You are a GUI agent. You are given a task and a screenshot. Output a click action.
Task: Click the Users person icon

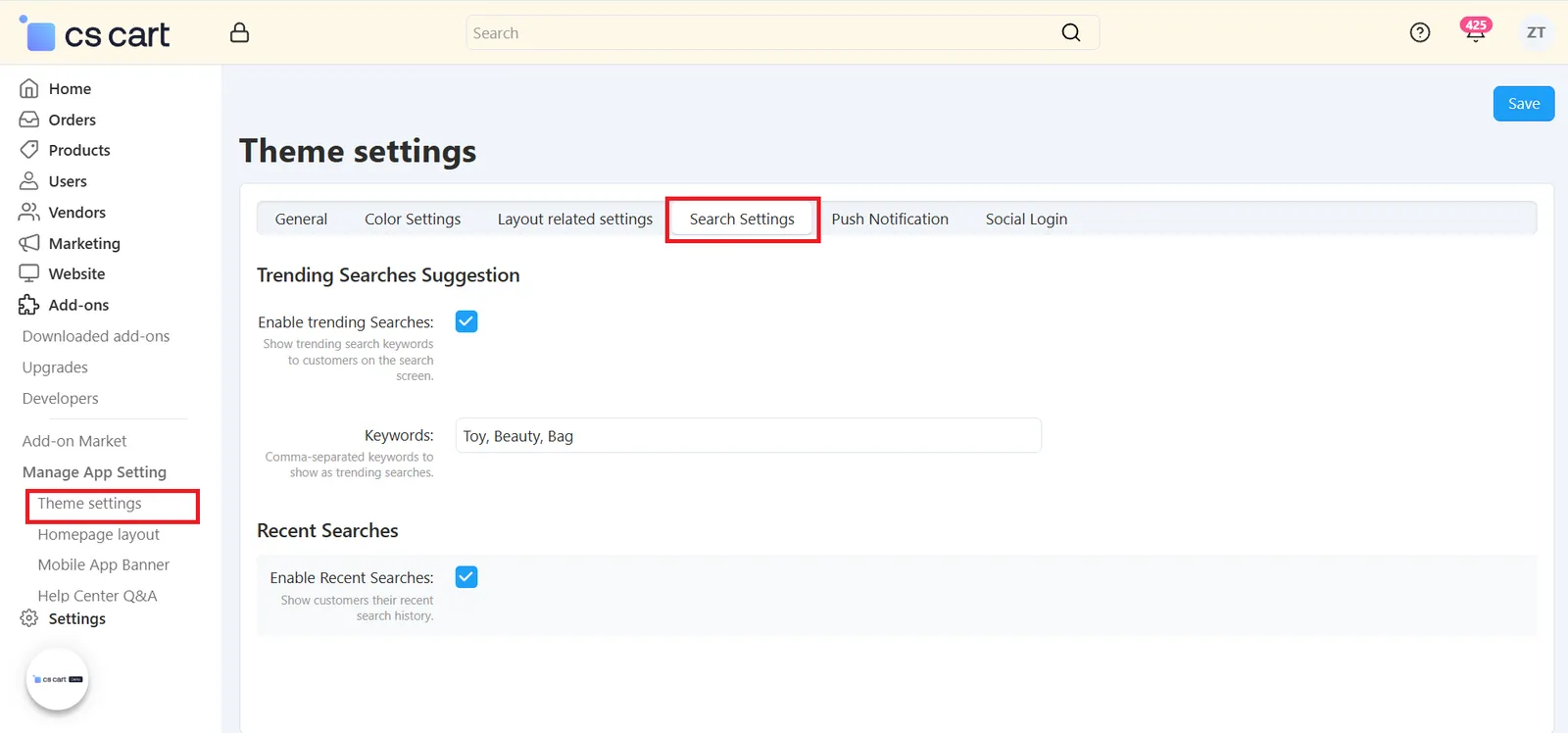coord(29,181)
